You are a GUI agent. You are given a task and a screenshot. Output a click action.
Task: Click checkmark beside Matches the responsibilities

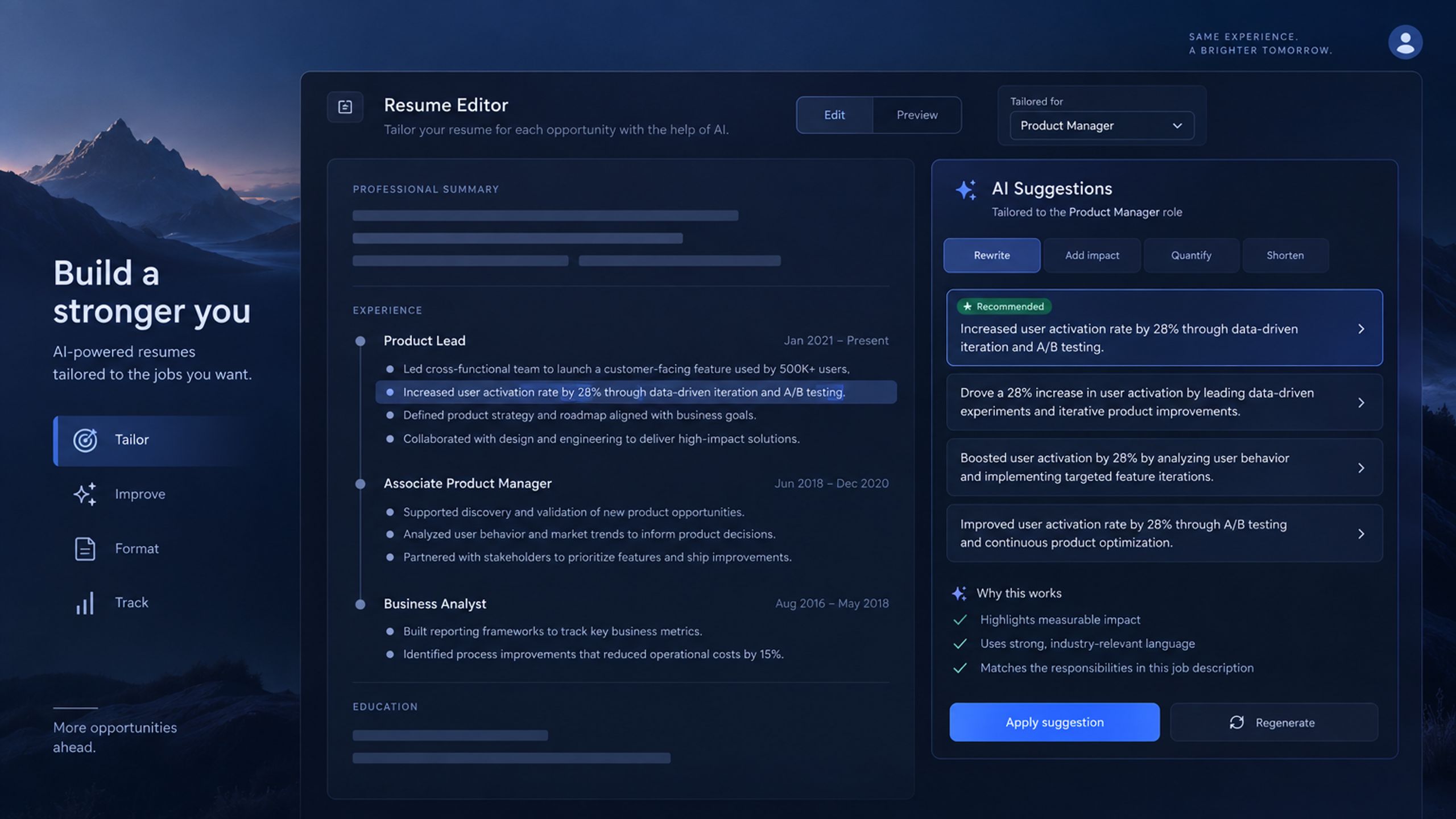960,668
